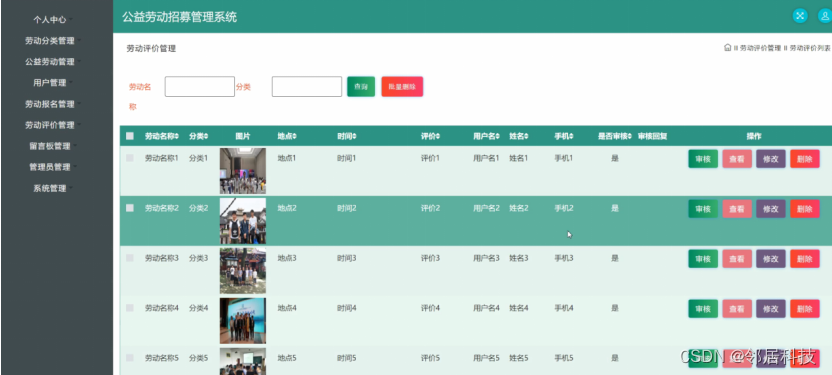Viewport: 832px width, 375px height.
Task: Click 审核 button for 劳动名称3
Action: pos(703,259)
